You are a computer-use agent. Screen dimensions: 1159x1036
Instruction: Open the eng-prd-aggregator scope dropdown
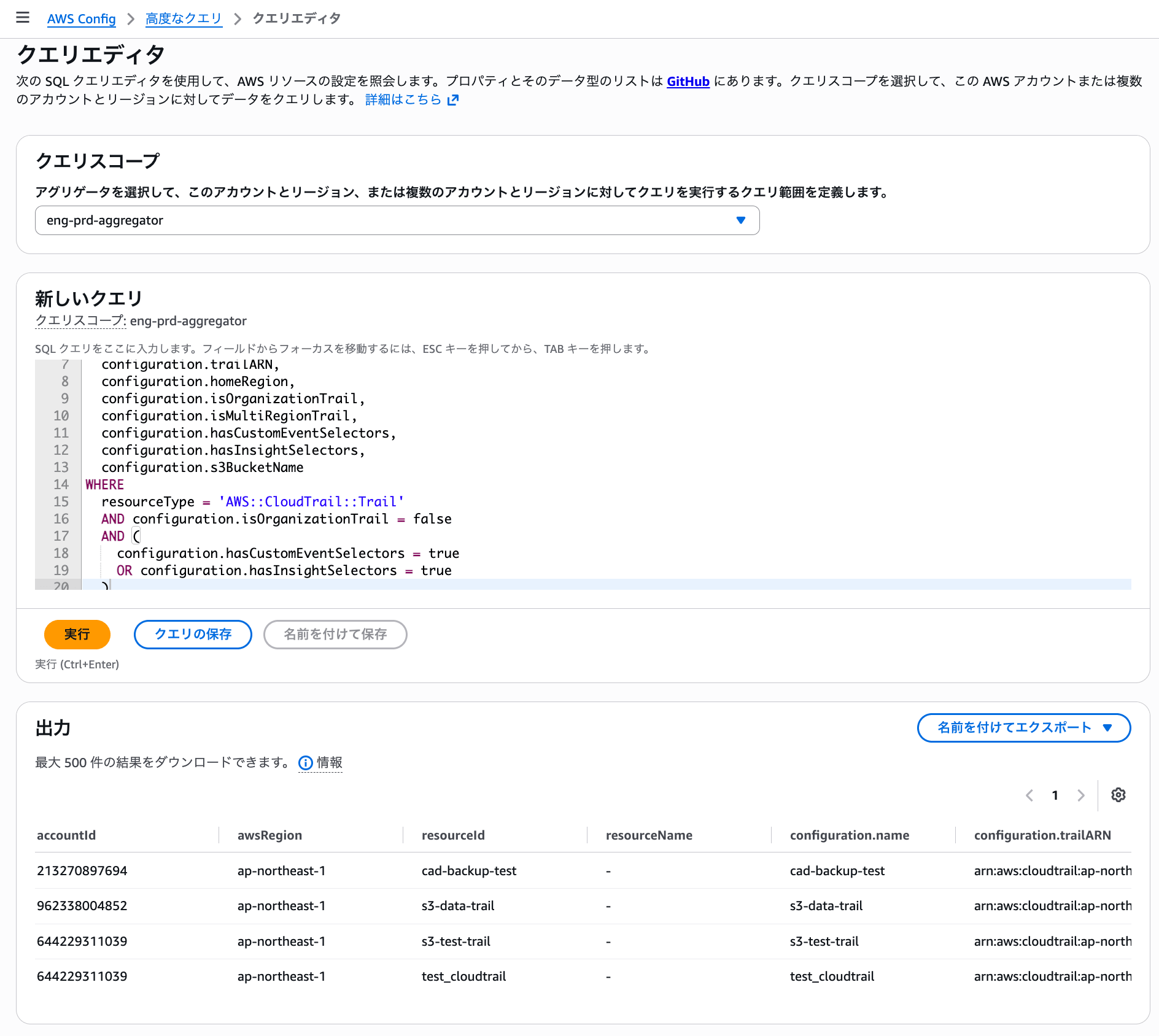[397, 220]
